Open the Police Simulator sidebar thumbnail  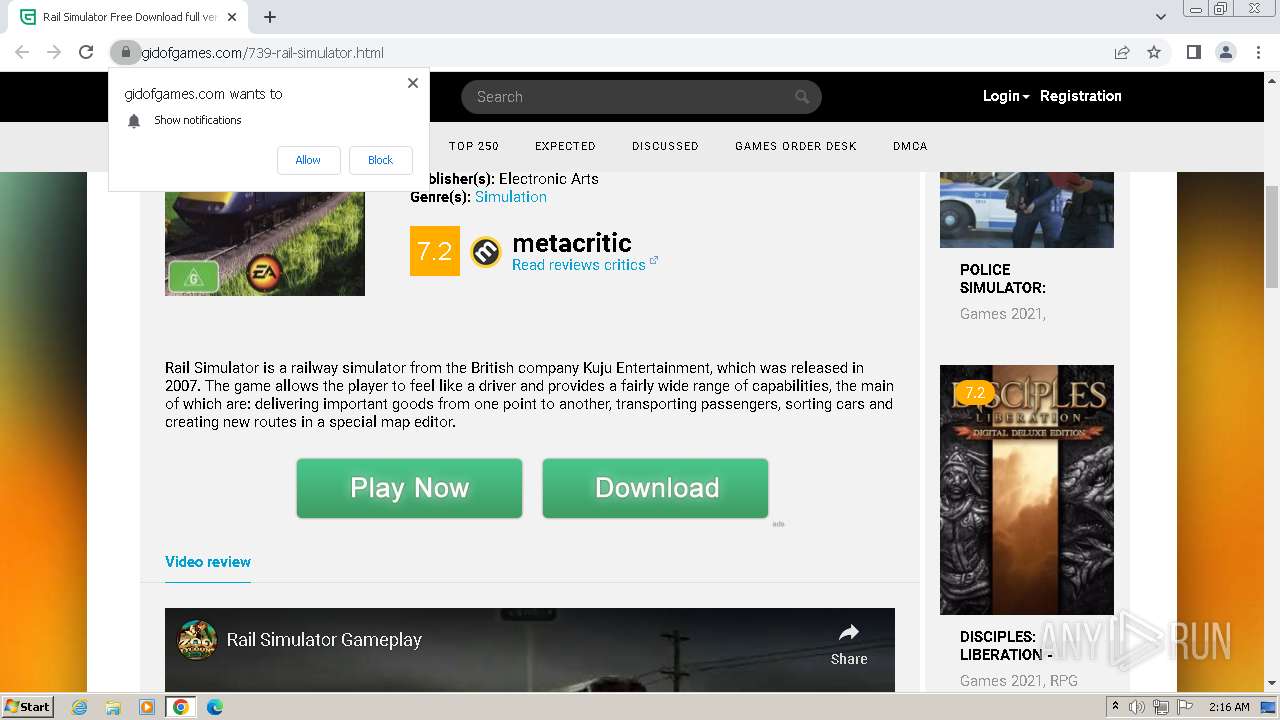(x=1027, y=210)
